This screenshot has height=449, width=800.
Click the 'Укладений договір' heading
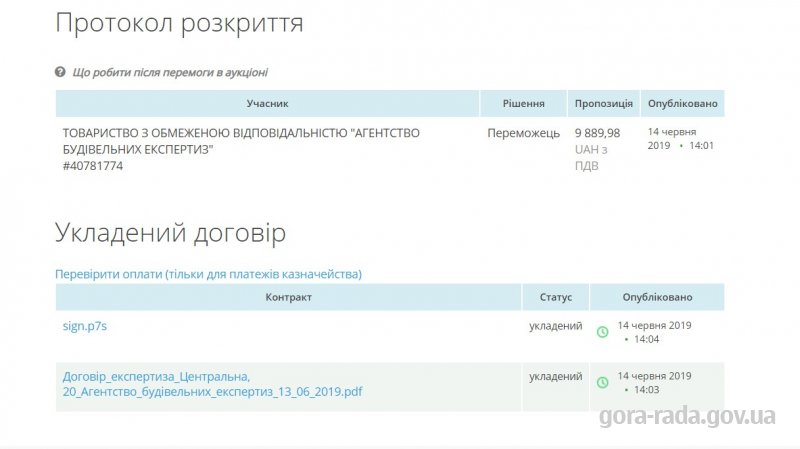170,233
